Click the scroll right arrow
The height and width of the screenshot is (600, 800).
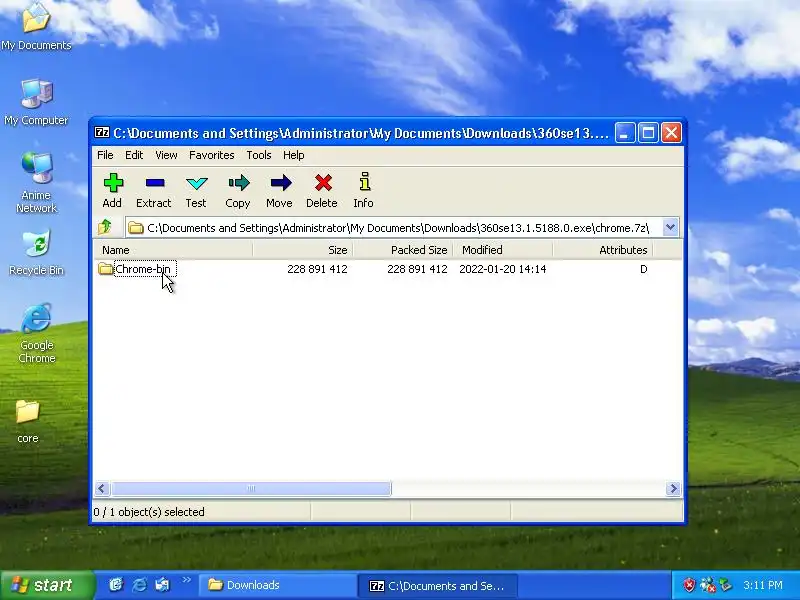click(673, 488)
